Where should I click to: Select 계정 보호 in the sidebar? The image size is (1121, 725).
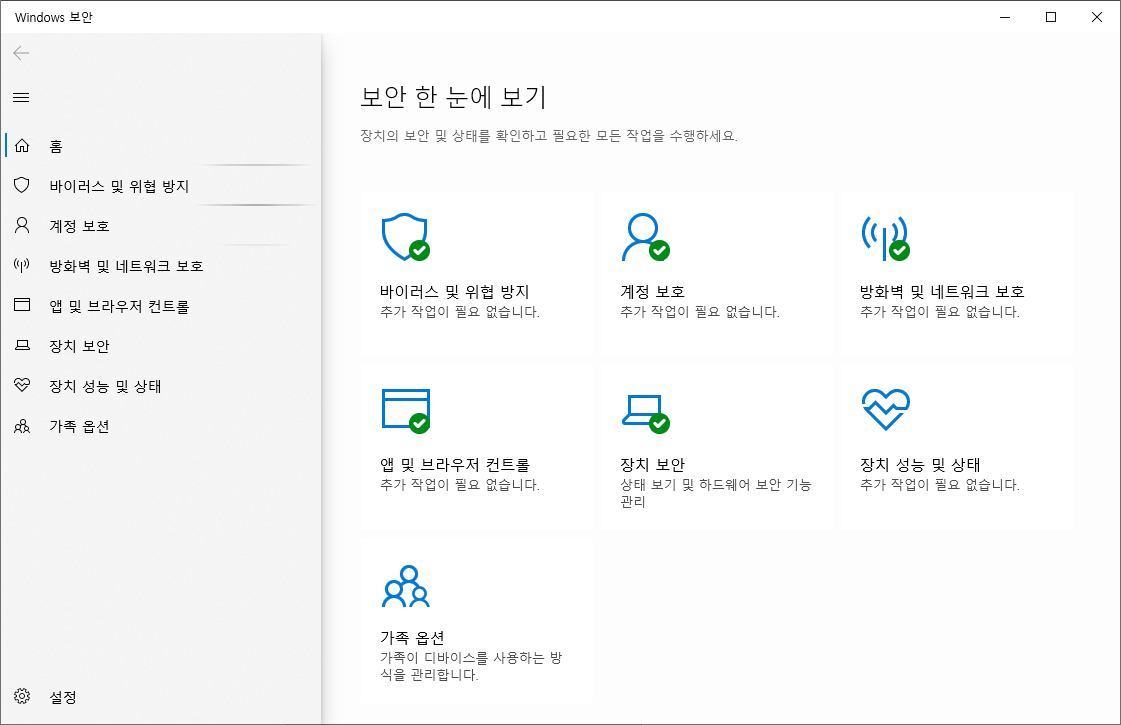coord(79,227)
